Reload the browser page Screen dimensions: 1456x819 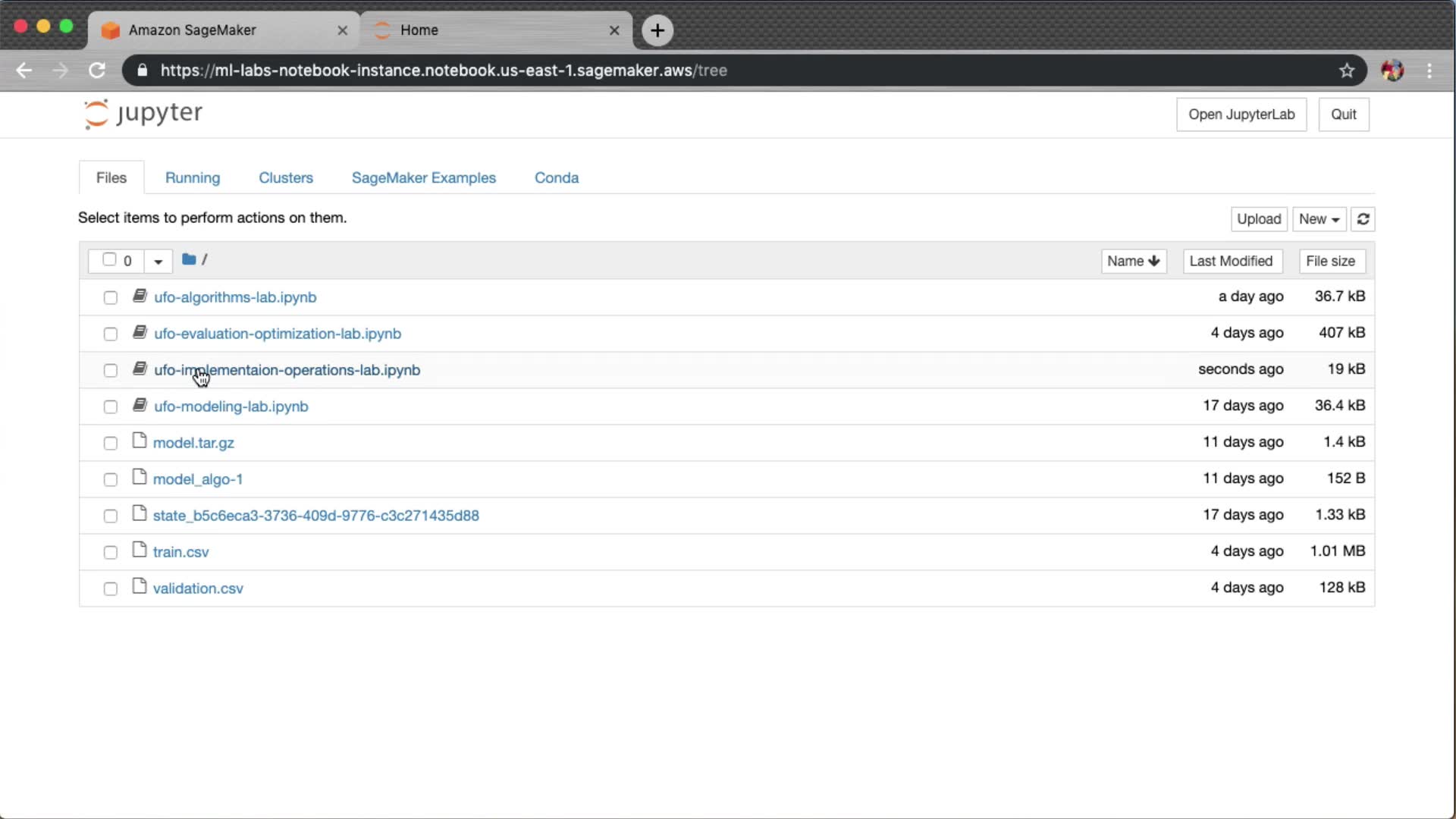tap(97, 71)
